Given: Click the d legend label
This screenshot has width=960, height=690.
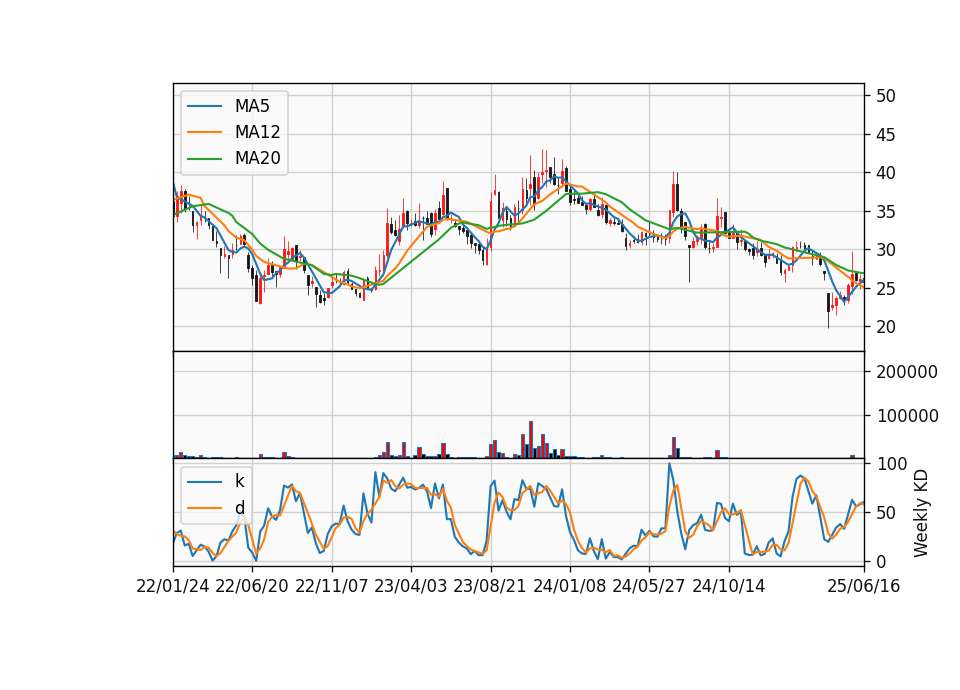Looking at the screenshot, I should click(x=240, y=508).
